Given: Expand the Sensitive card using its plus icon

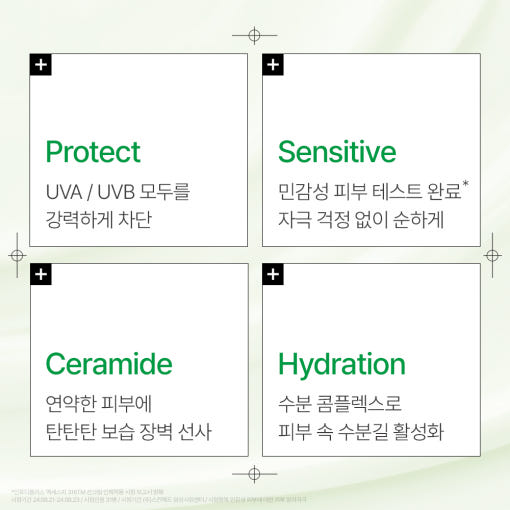Looking at the screenshot, I should click(273, 65).
